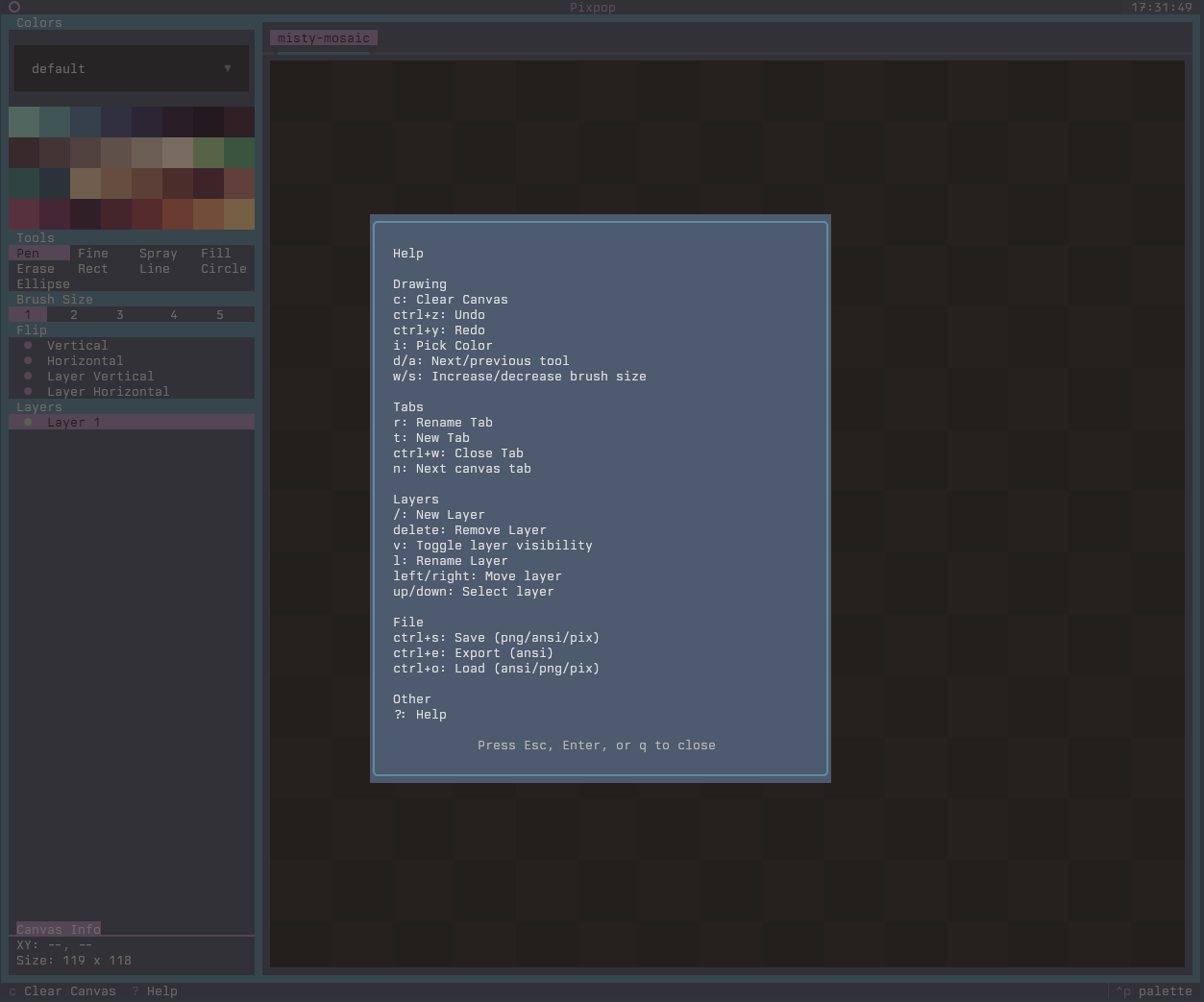Click 'Press Esc, Enter, or q to close'
The image size is (1204, 1002).
(597, 745)
